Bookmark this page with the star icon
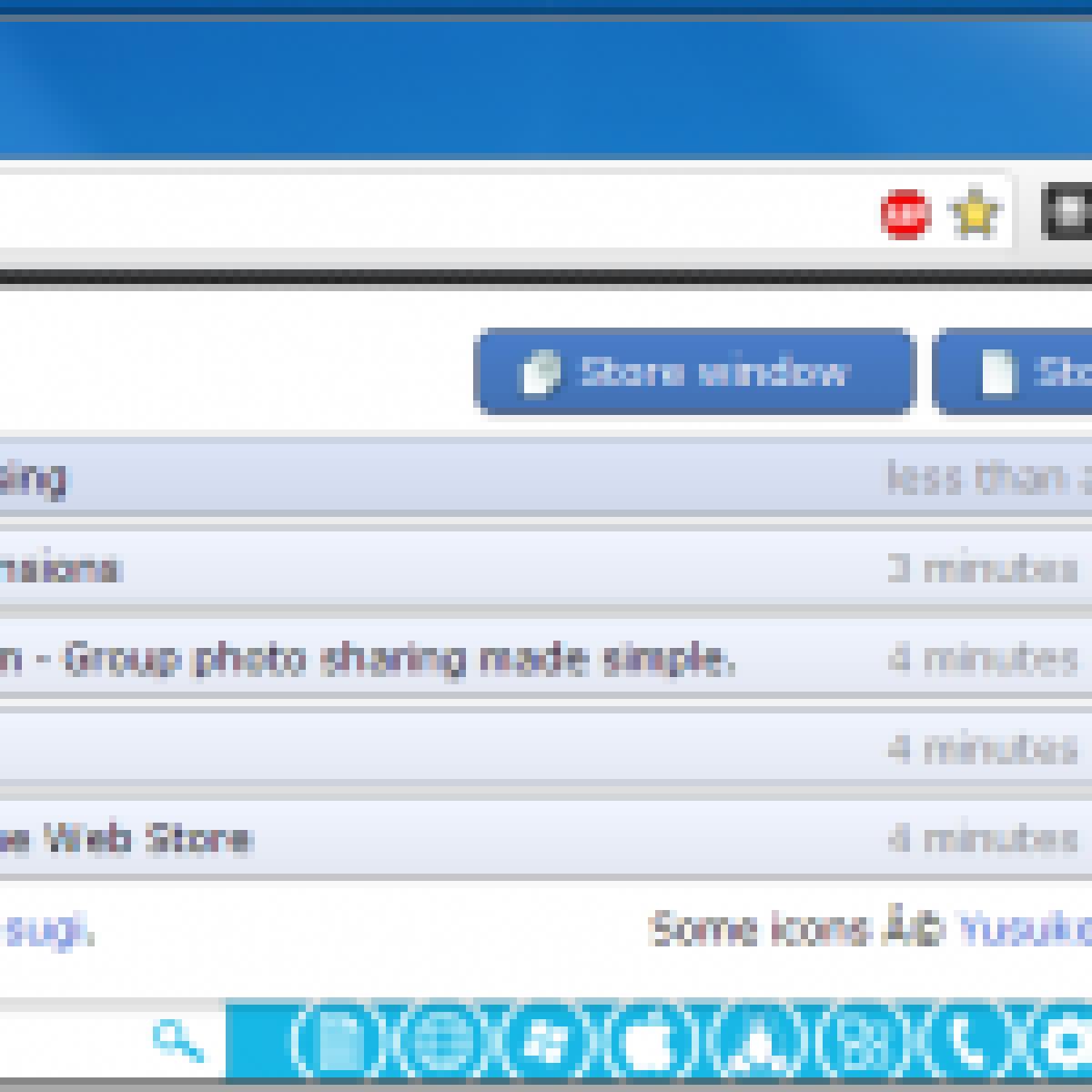 click(x=974, y=214)
